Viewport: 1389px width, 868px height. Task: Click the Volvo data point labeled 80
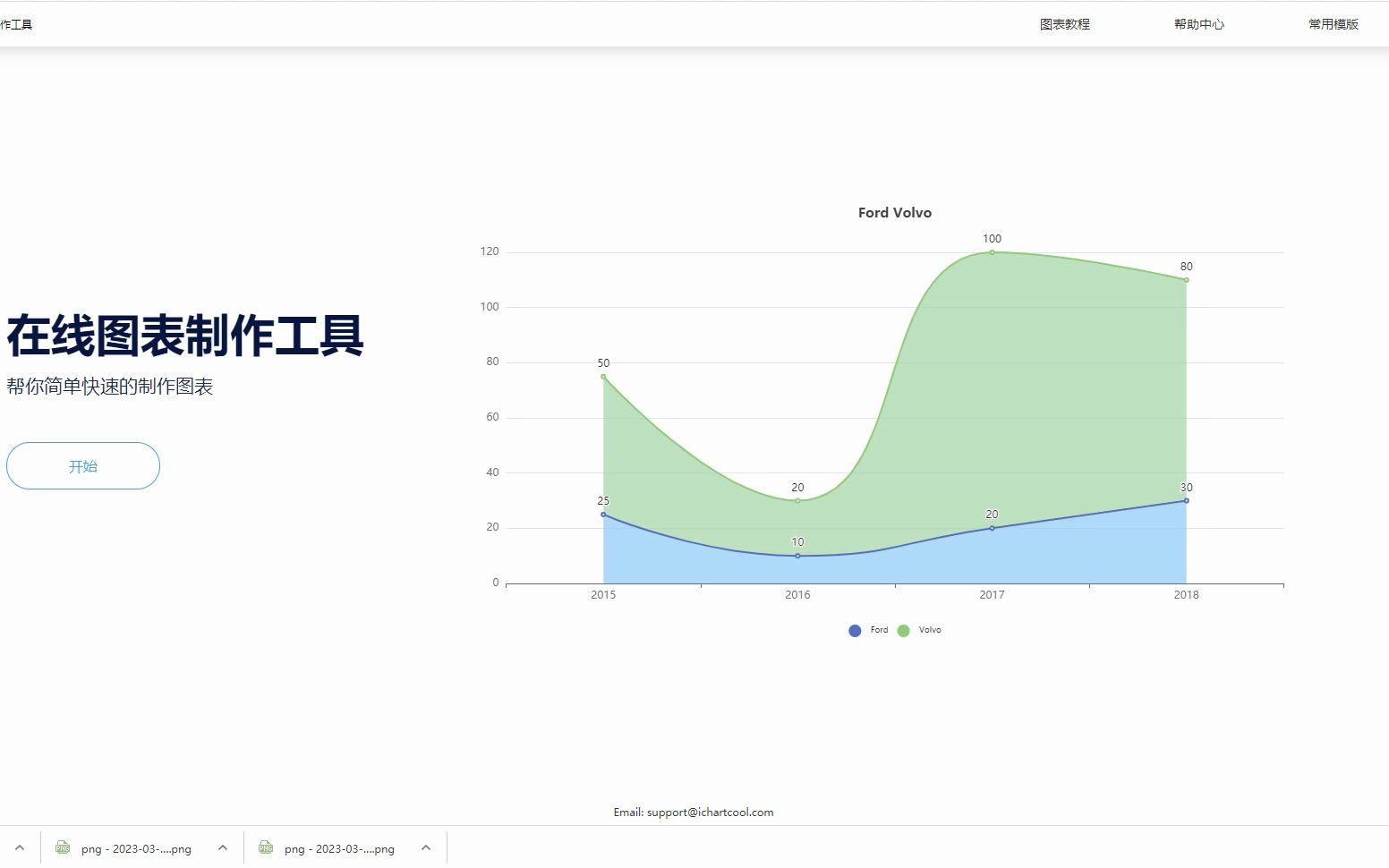pyautogui.click(x=1187, y=280)
